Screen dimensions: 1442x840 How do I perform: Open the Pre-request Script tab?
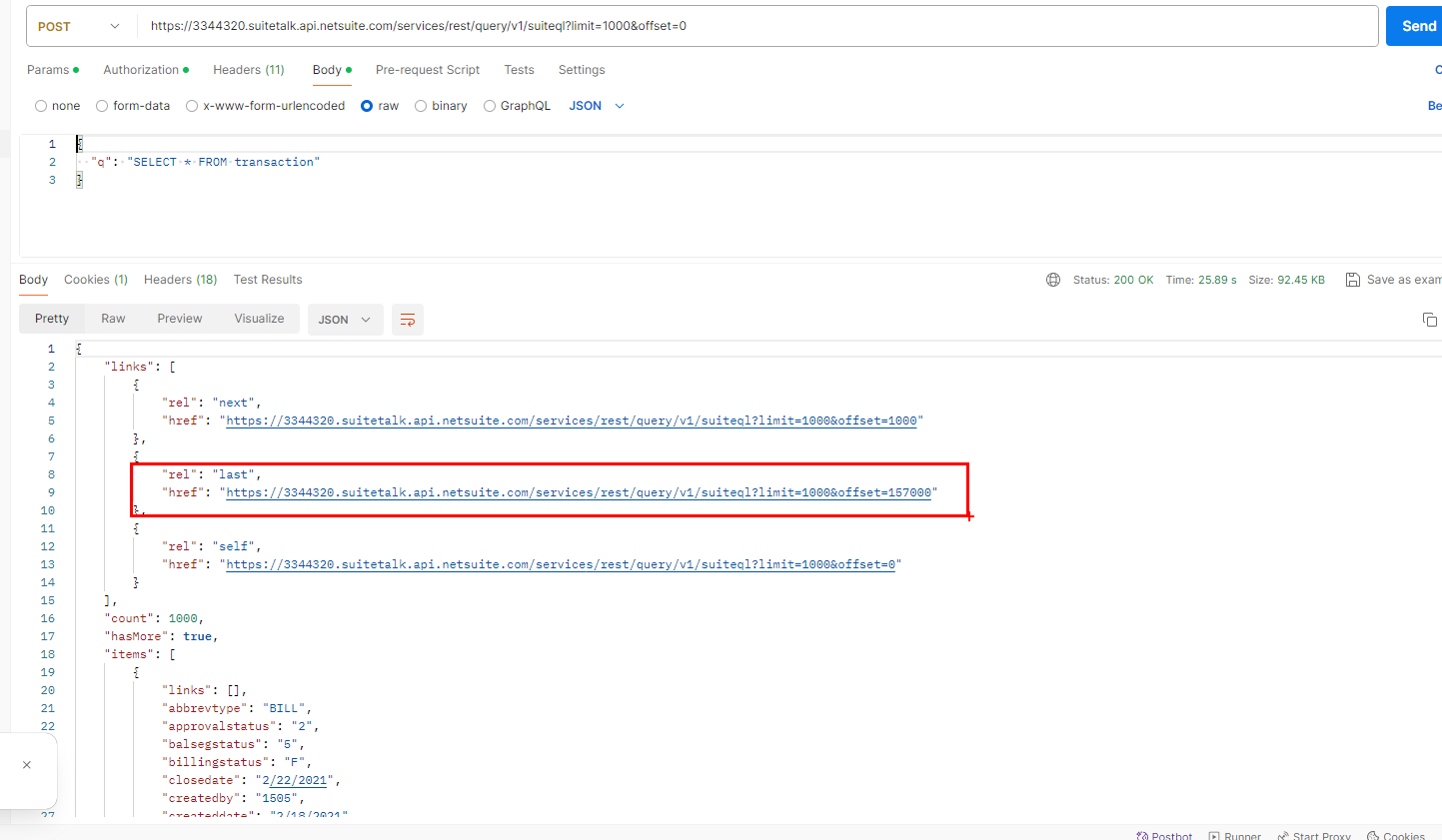(428, 70)
